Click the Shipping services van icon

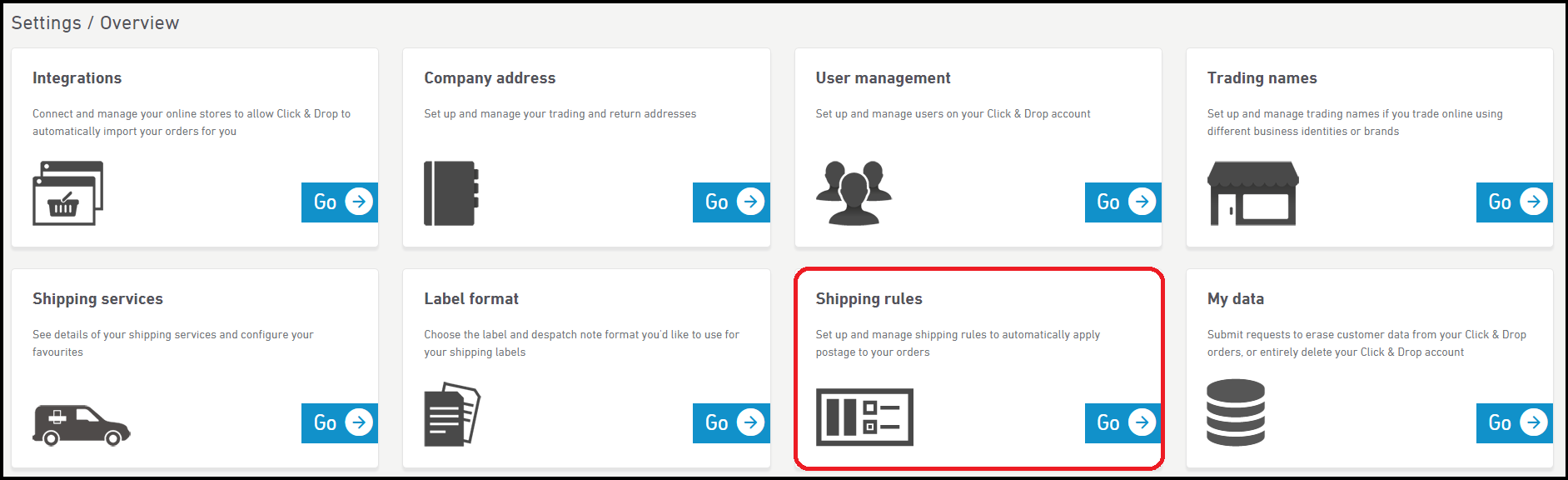coord(81,424)
